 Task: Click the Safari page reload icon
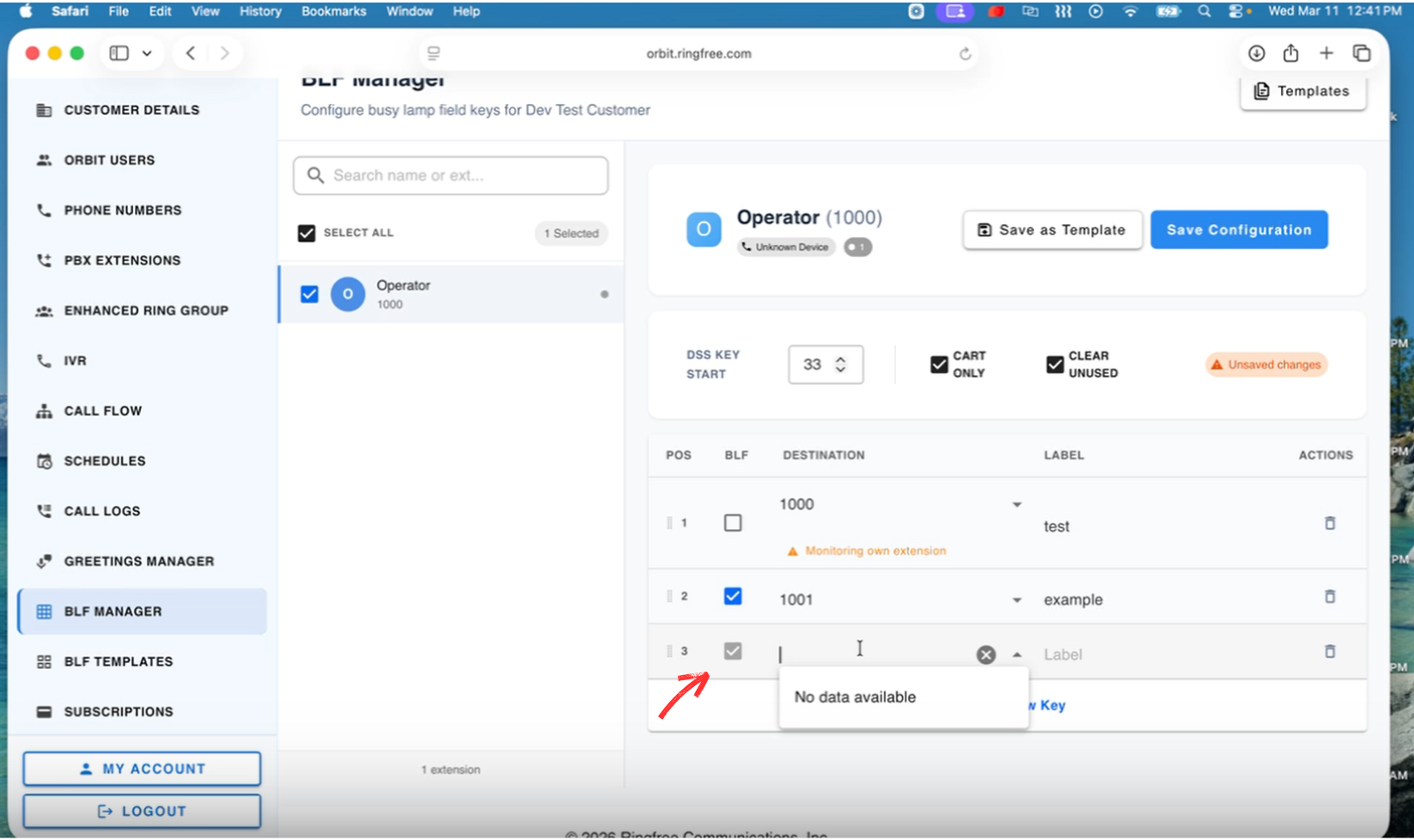click(x=965, y=54)
